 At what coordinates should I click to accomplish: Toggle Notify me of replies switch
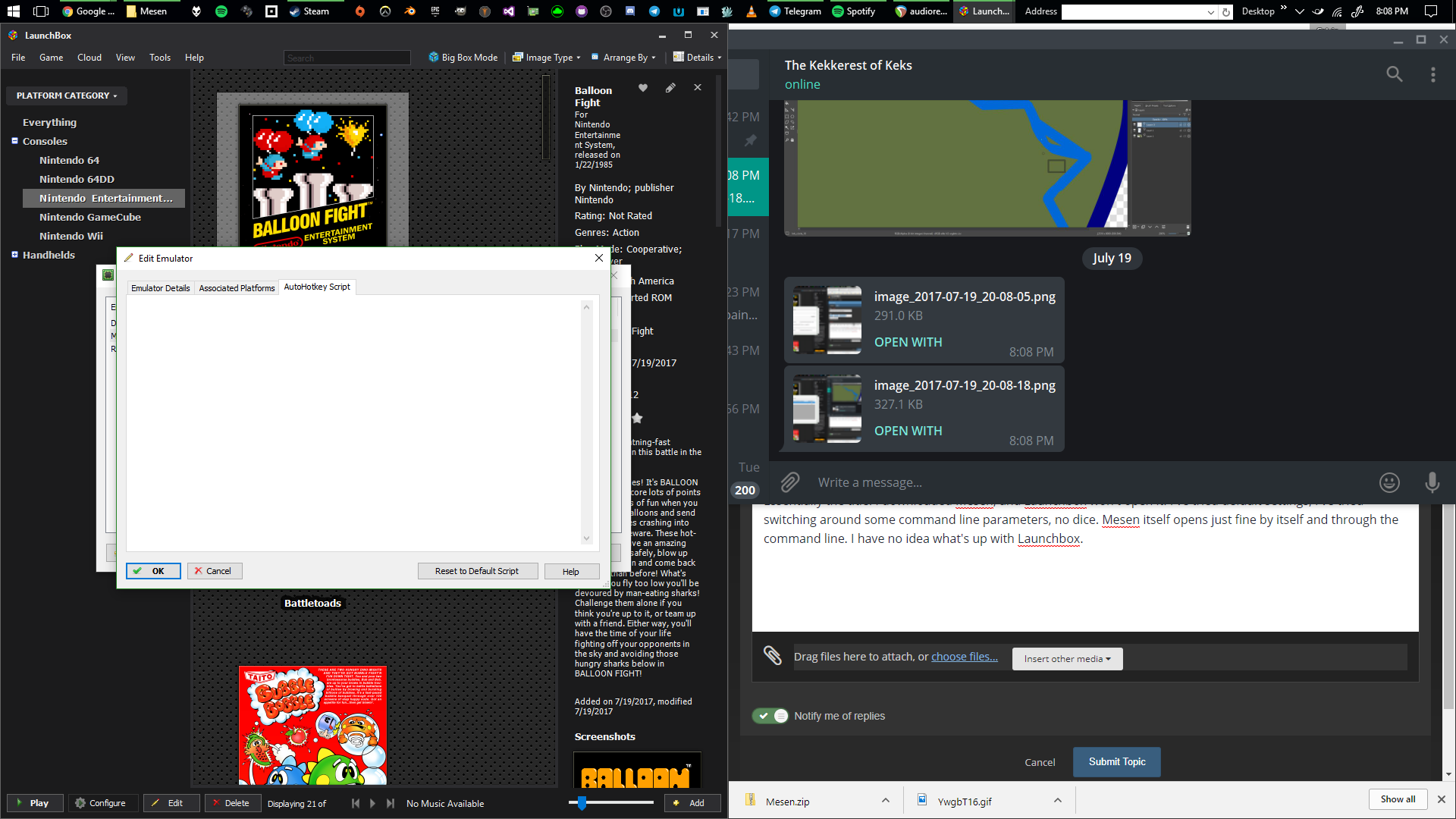[x=770, y=716]
